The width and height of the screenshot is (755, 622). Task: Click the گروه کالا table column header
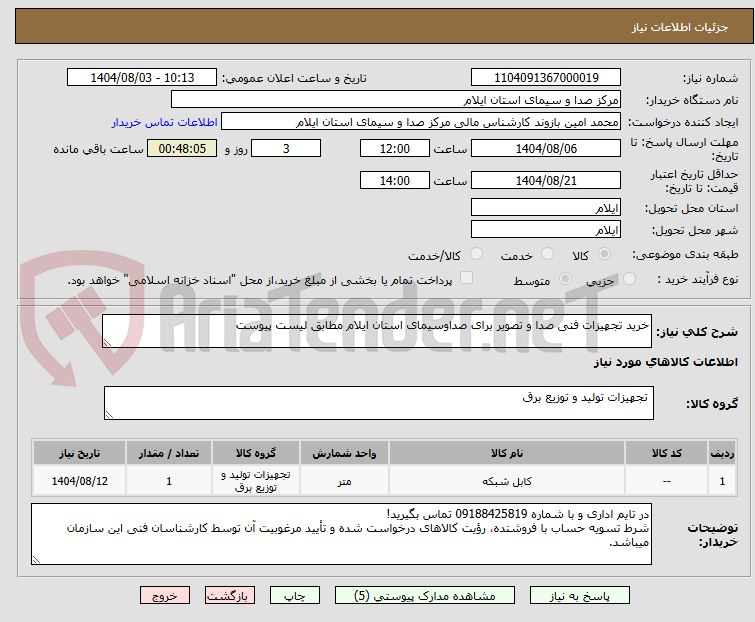click(256, 453)
